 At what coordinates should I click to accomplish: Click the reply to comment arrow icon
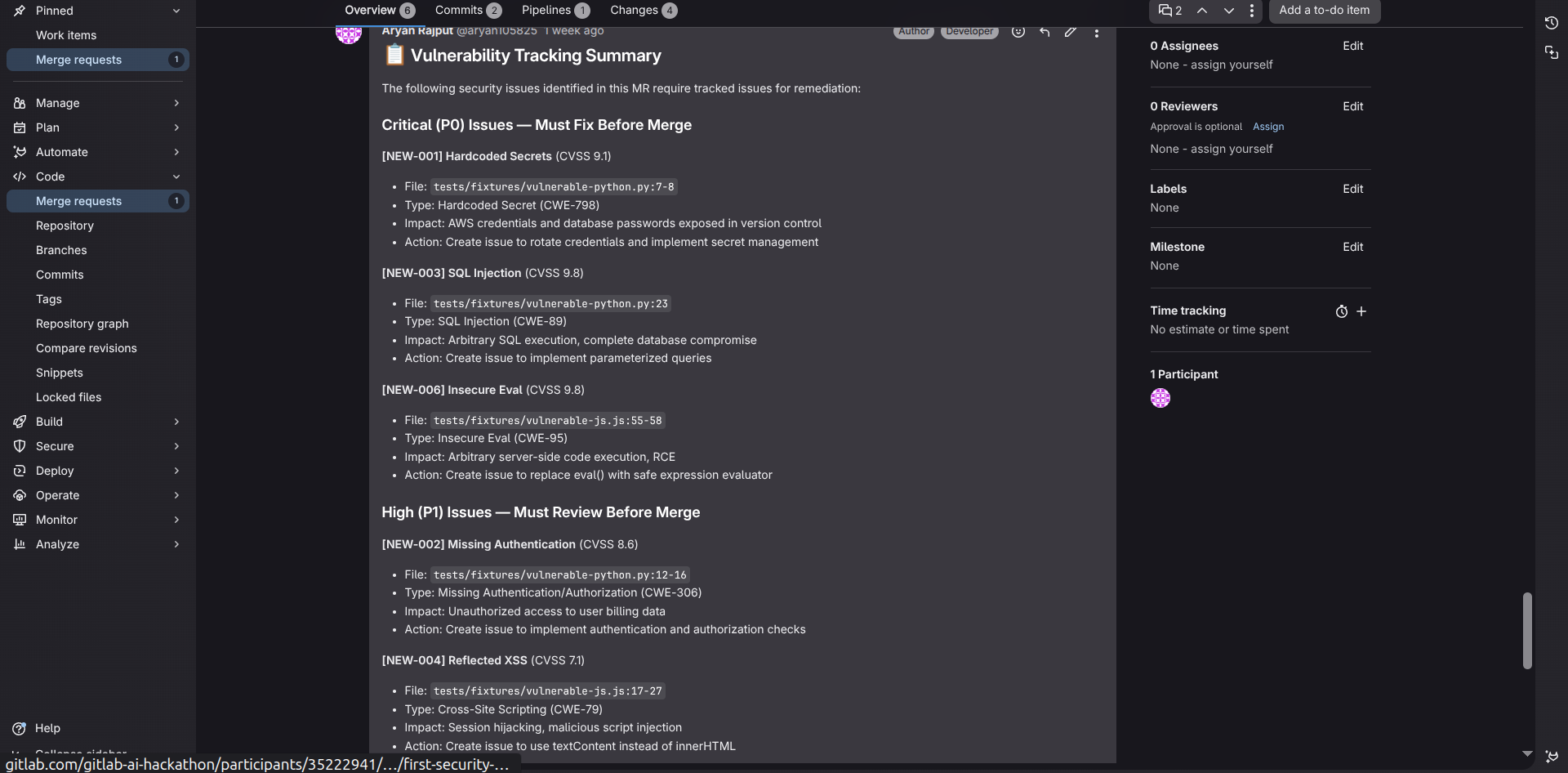[1044, 32]
